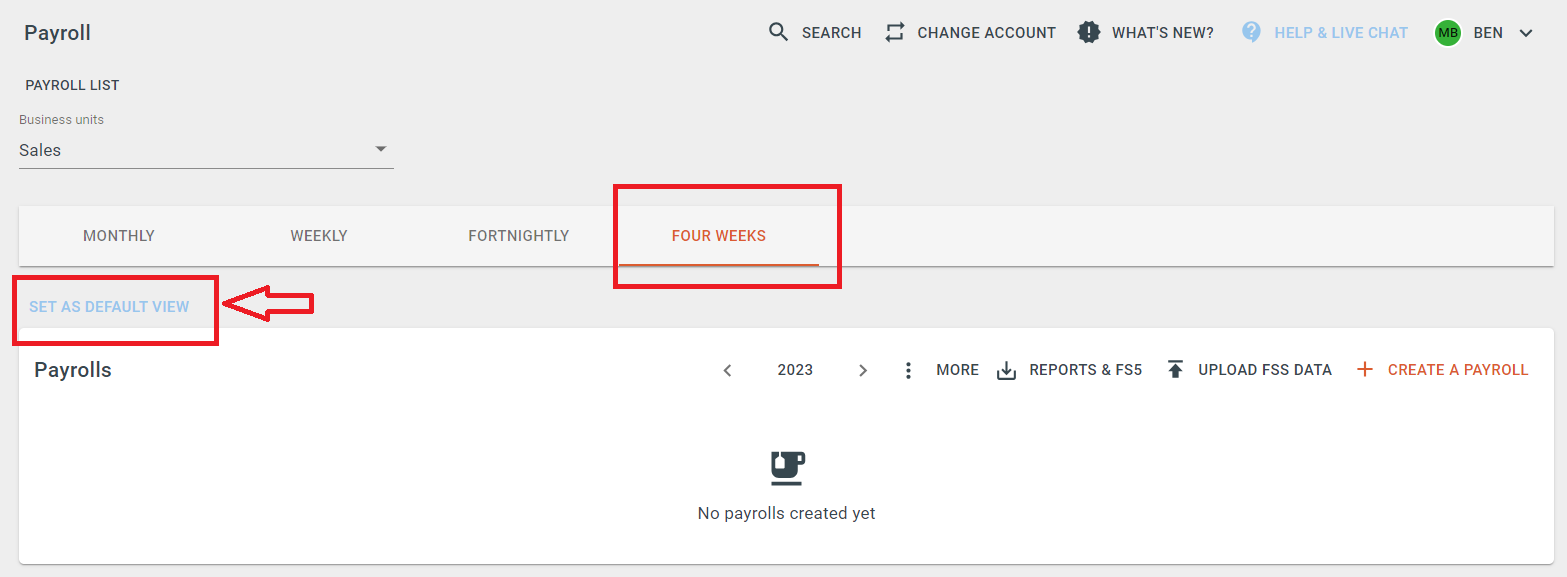Switch to the Weekly tab
1567x577 pixels.
point(319,236)
